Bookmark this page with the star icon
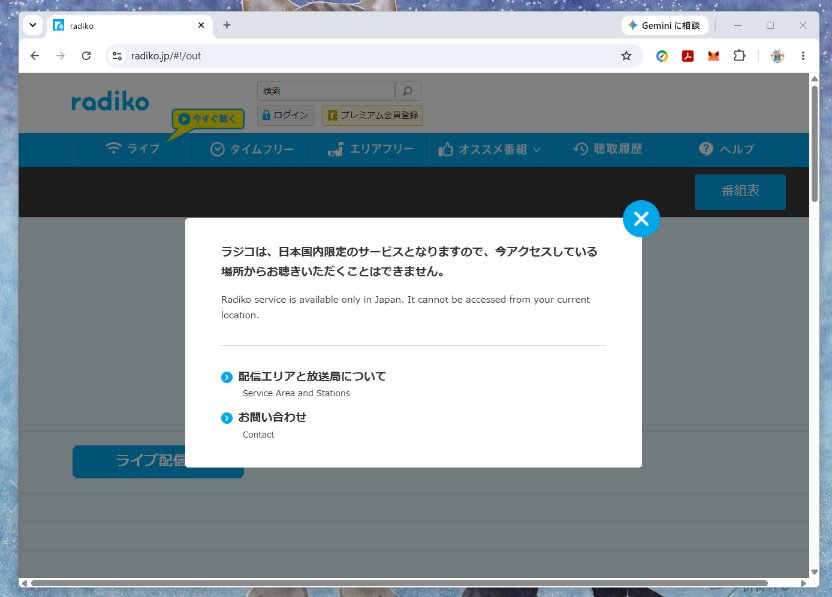The height and width of the screenshot is (597, 832). click(626, 56)
